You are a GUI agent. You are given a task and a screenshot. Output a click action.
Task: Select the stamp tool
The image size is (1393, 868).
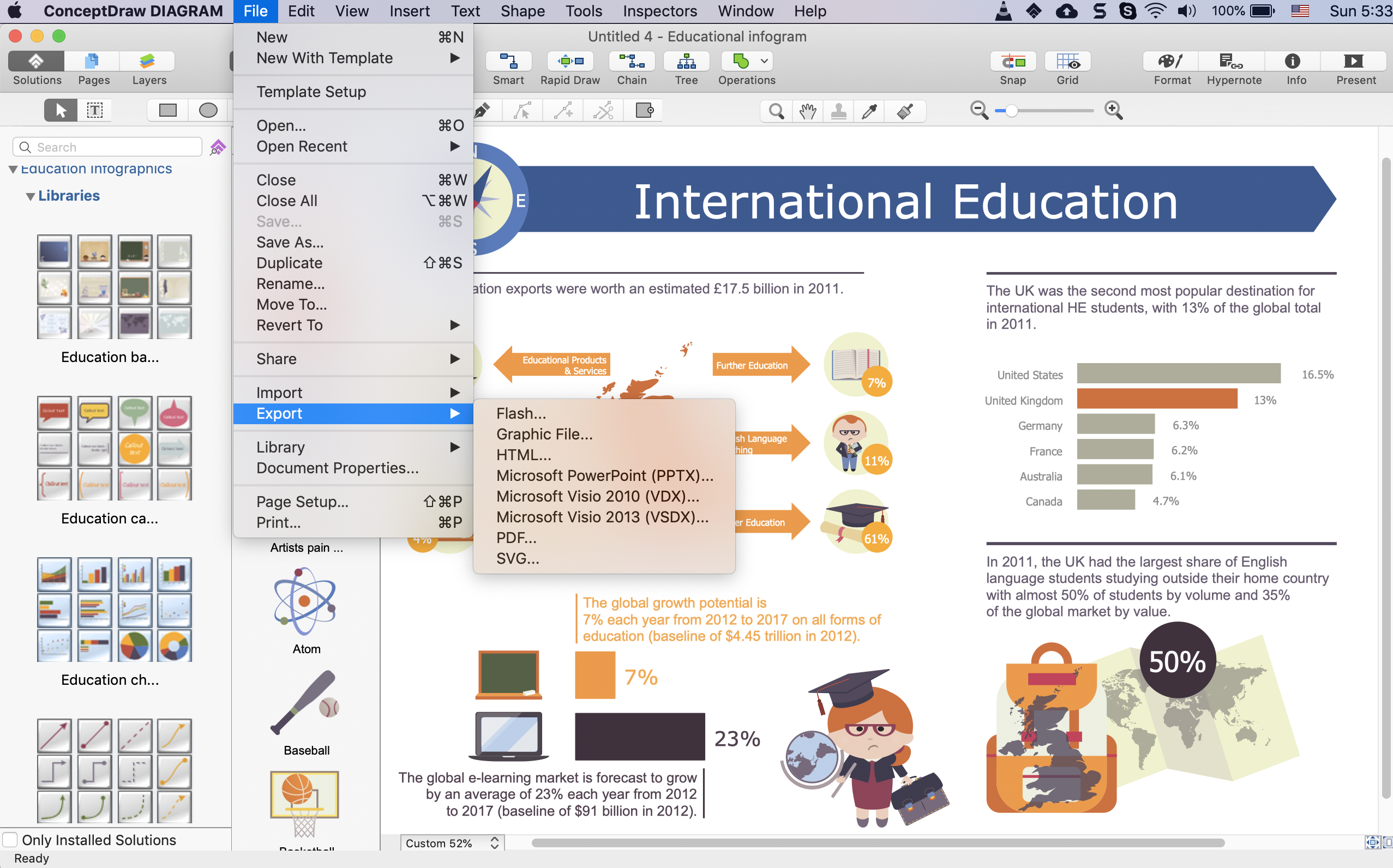coord(838,111)
